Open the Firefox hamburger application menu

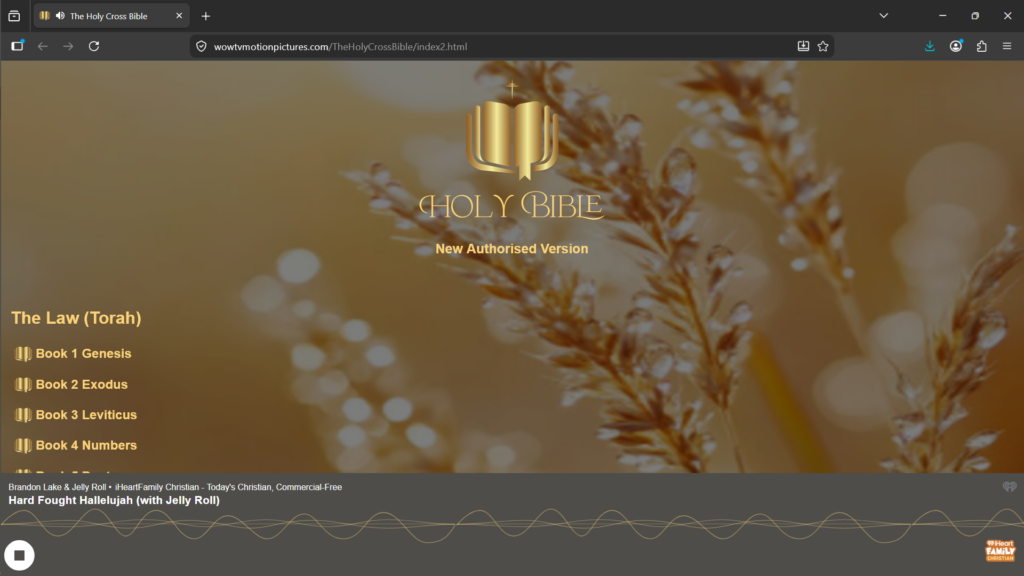[x=1007, y=46]
